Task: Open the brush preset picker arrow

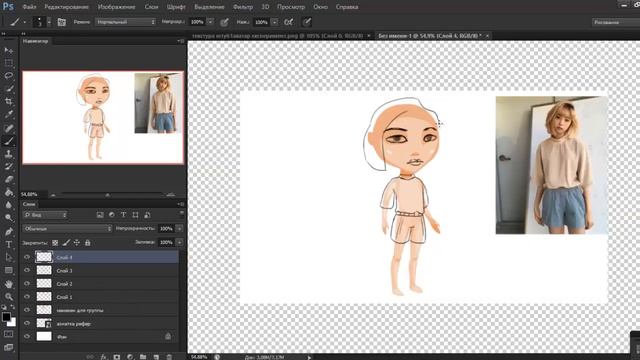Action: click(49, 22)
